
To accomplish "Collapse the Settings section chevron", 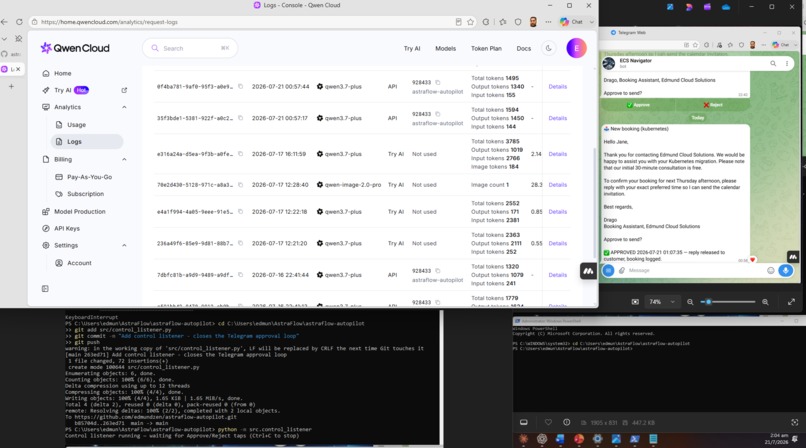I will click(124, 245).
